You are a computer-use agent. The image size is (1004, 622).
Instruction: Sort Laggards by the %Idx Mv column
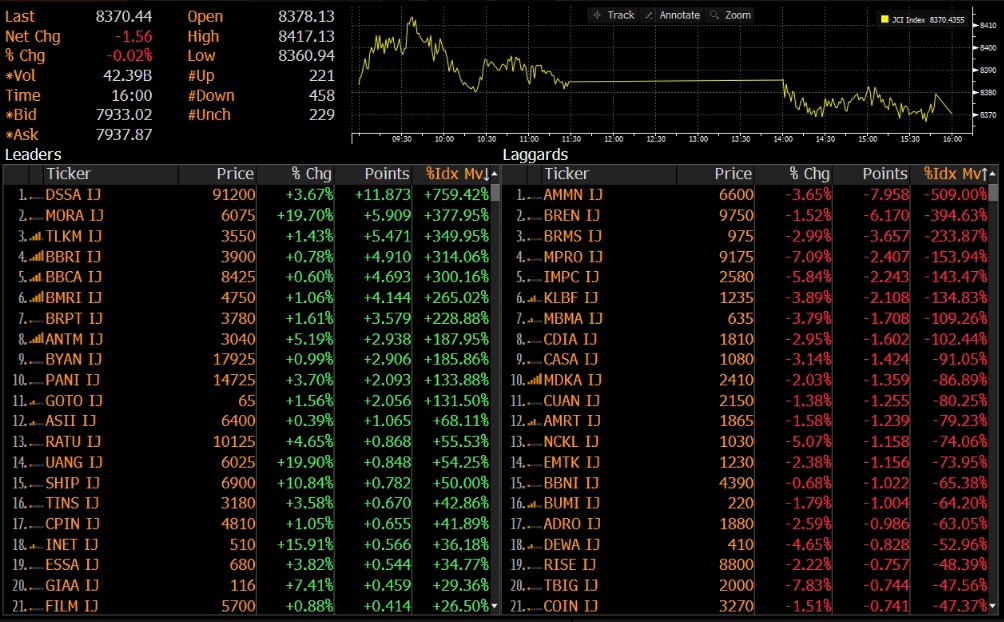[x=953, y=174]
